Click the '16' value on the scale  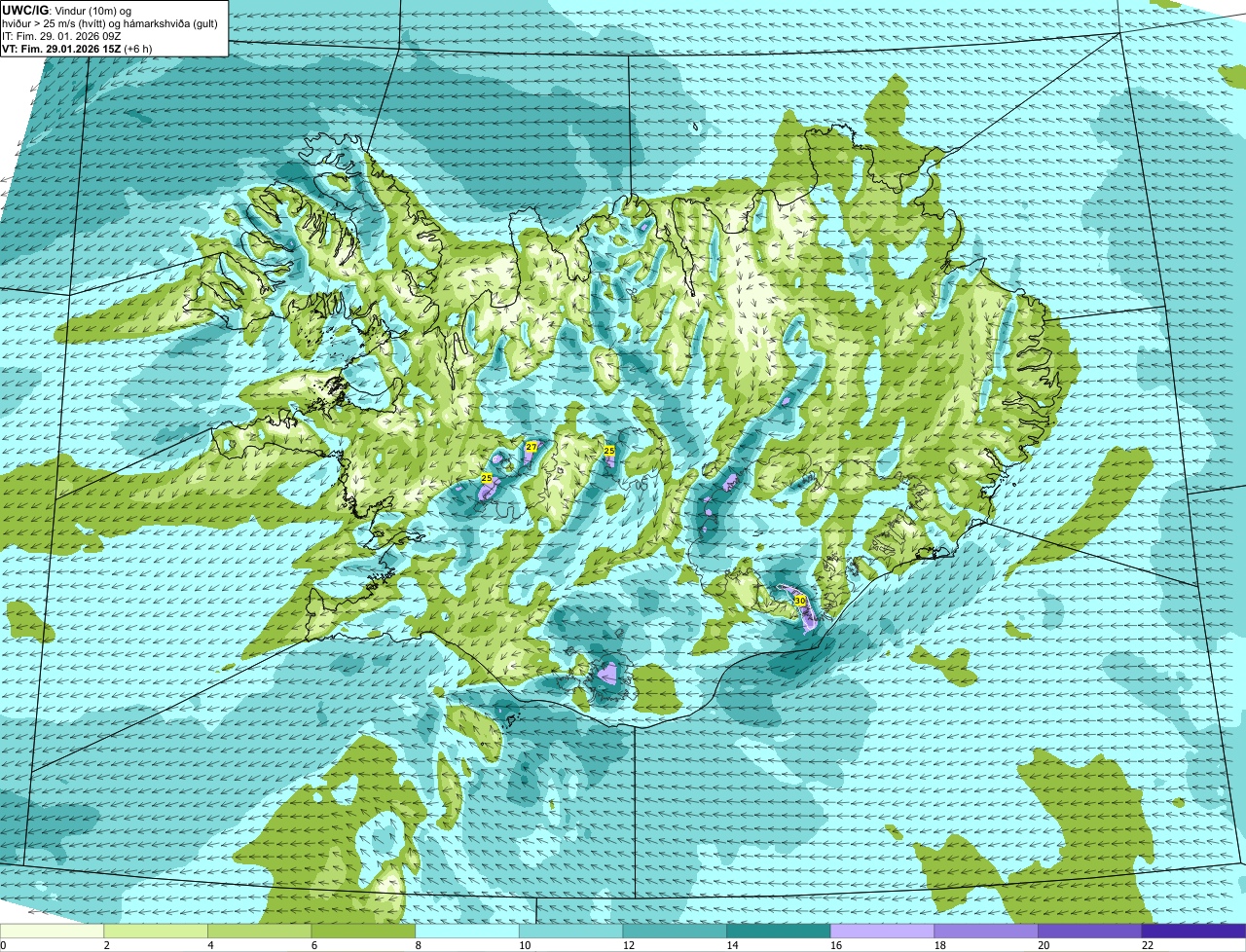coord(835,945)
